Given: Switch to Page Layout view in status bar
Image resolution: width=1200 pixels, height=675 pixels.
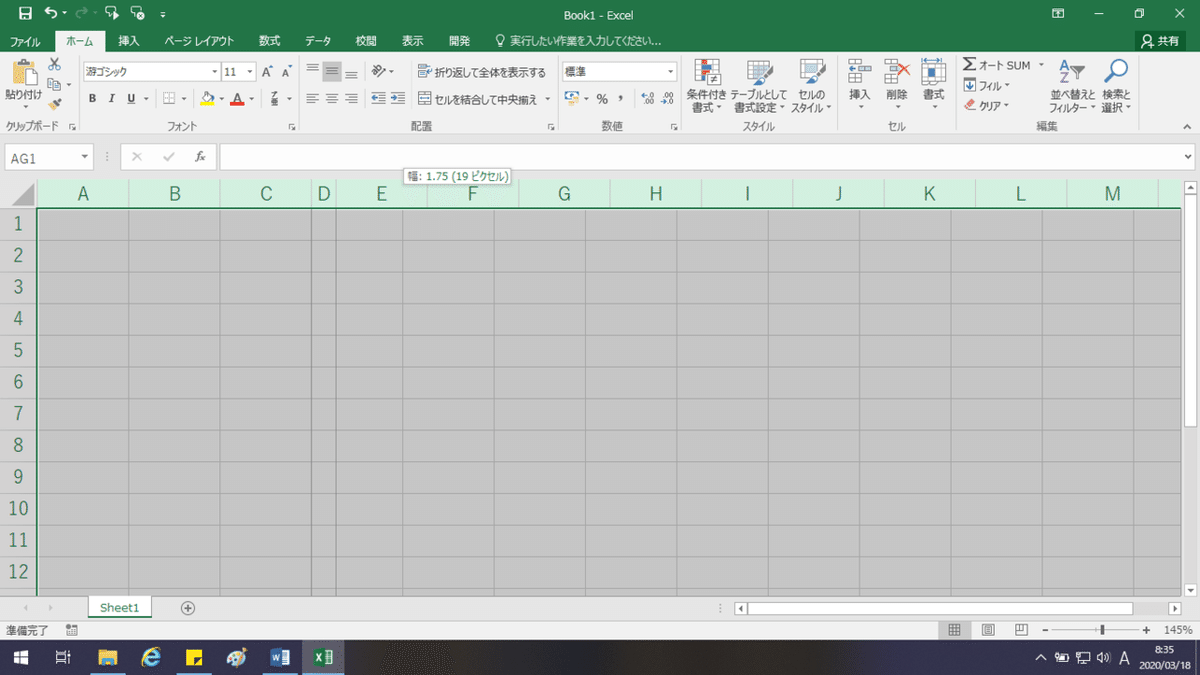Looking at the screenshot, I should tap(987, 630).
